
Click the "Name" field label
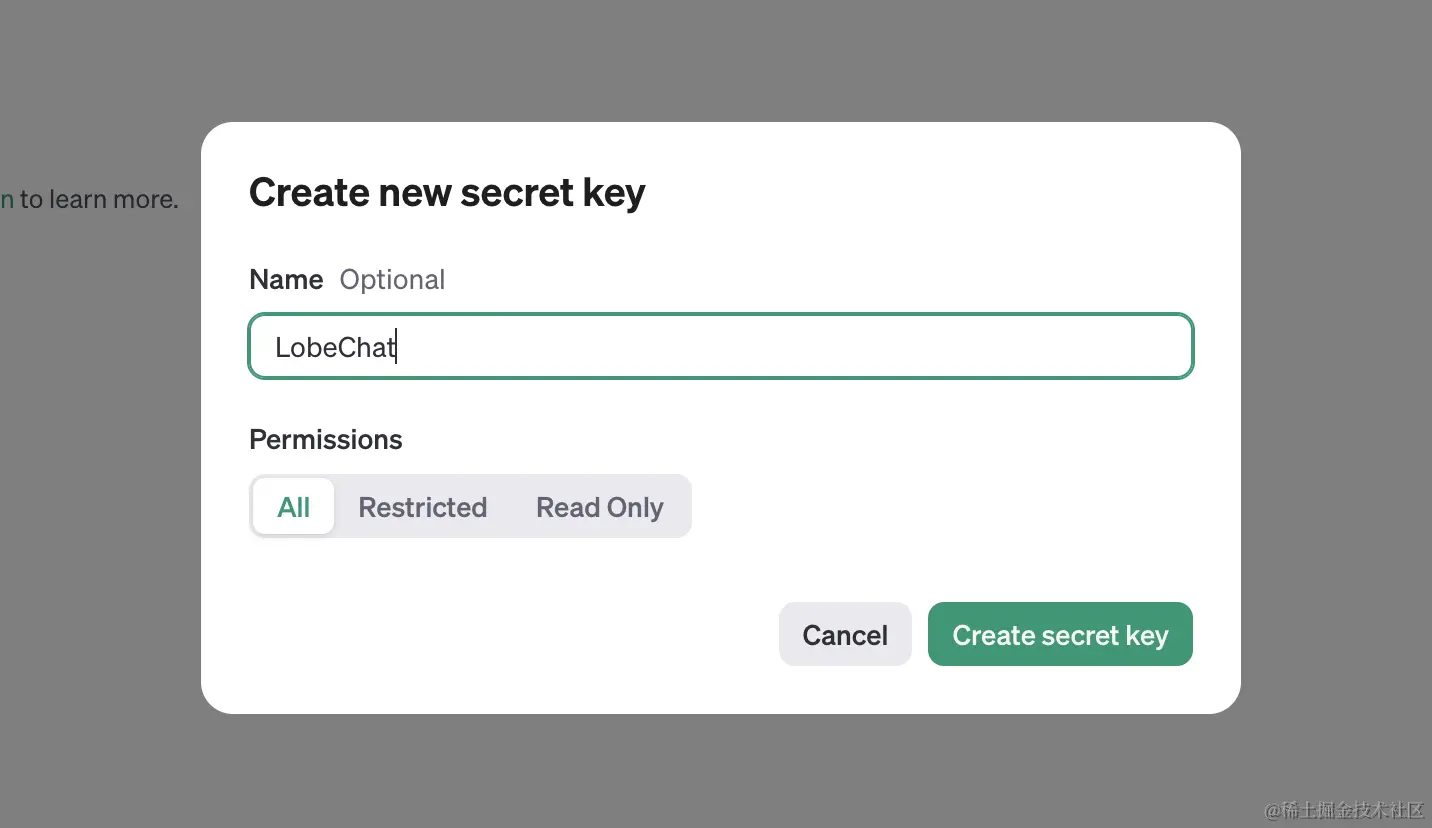286,279
